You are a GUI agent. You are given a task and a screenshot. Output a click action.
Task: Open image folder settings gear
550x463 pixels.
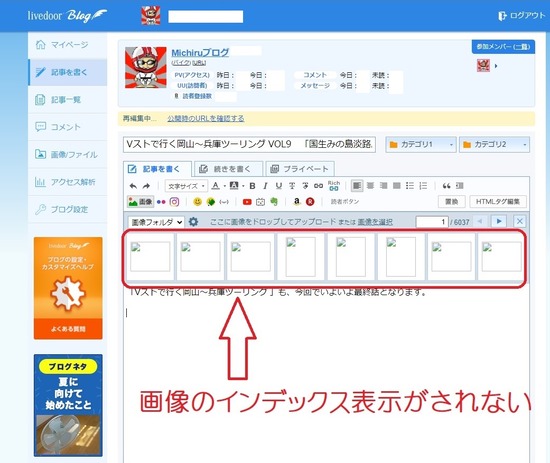[x=193, y=222]
